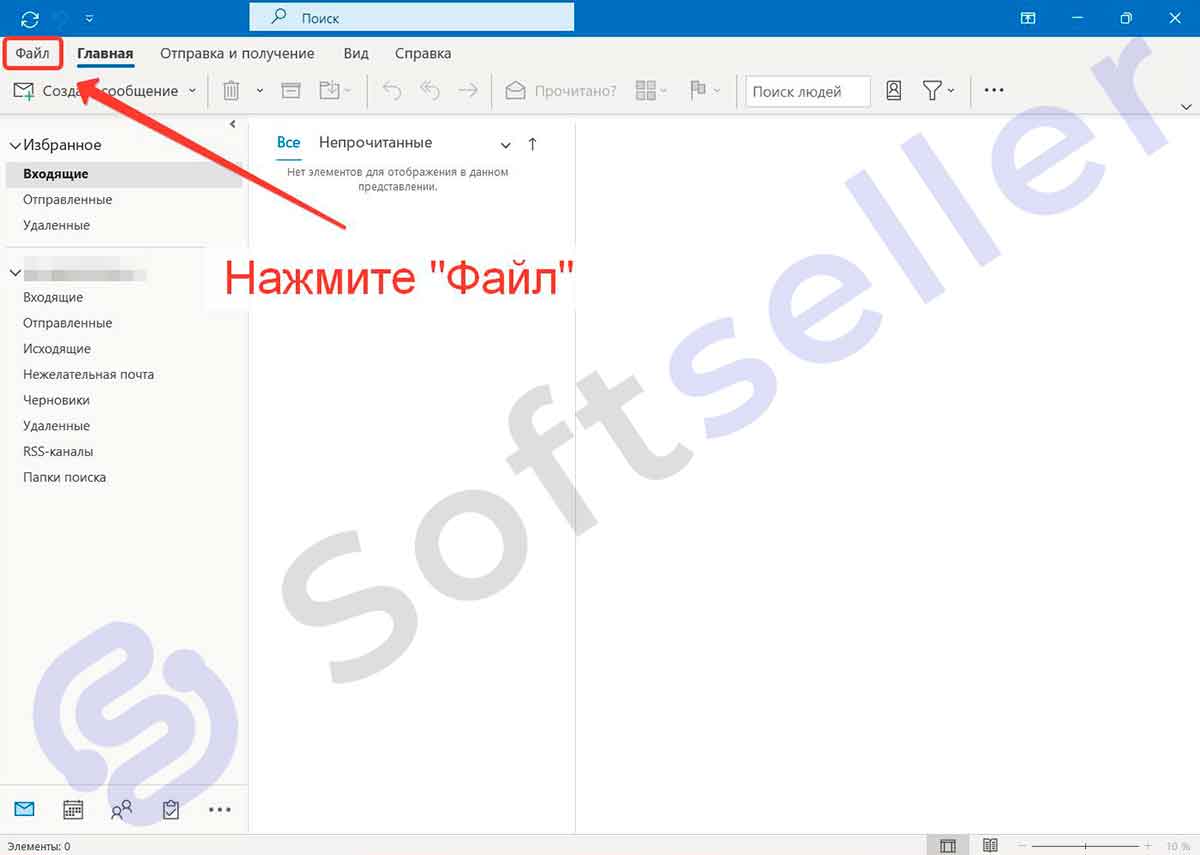Click the Поиск людей search people field
The width and height of the screenshot is (1200, 855).
[x=807, y=91]
